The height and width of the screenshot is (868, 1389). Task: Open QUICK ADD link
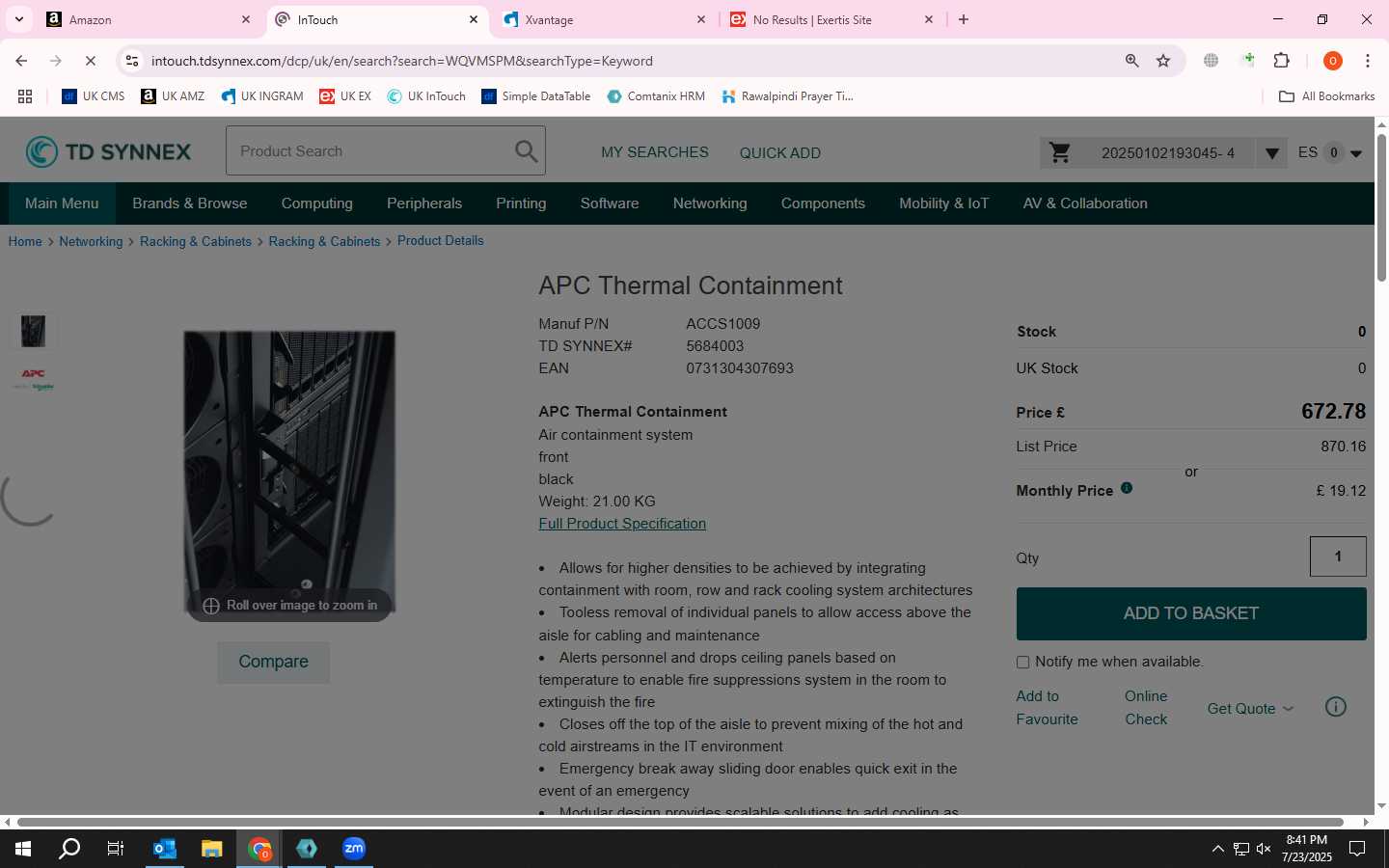[x=780, y=152]
